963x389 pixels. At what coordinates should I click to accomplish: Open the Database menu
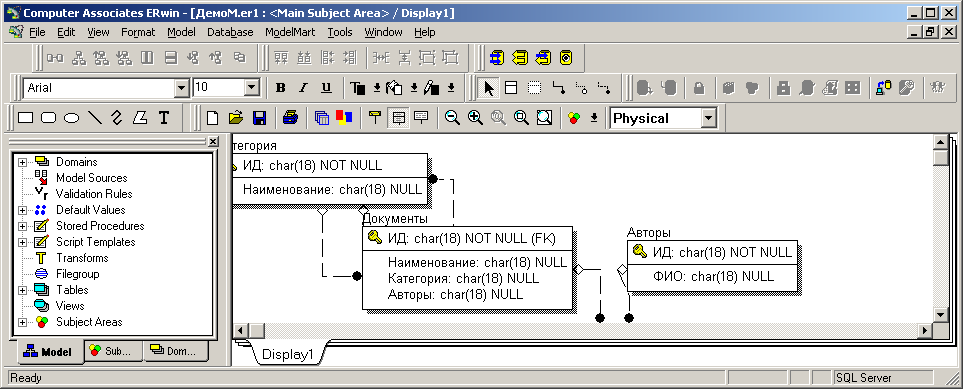(x=230, y=32)
